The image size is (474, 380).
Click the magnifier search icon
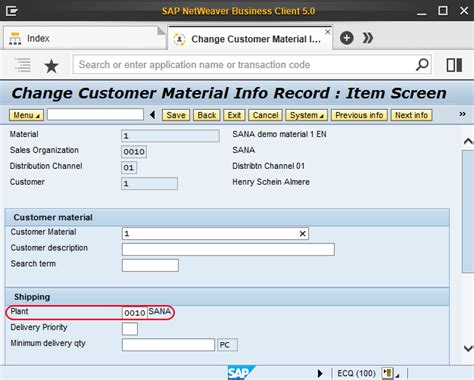[422, 64]
